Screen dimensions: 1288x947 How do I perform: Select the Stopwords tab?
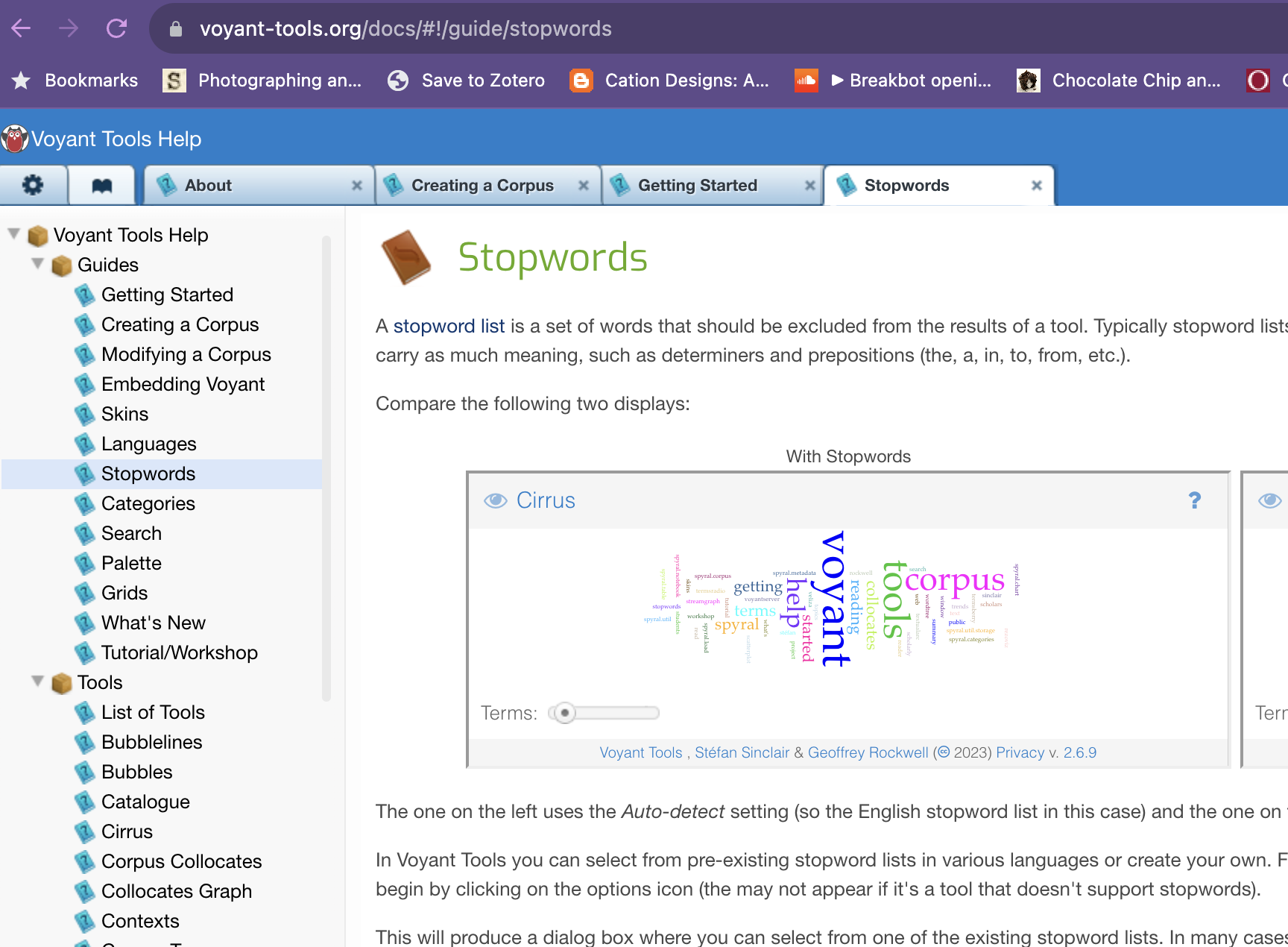click(x=939, y=185)
